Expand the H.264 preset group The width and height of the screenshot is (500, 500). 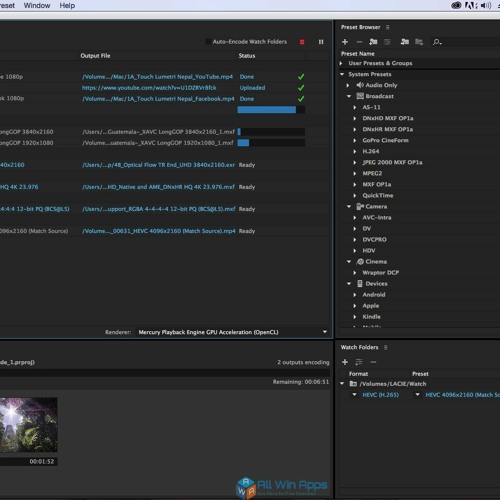pos(355,151)
